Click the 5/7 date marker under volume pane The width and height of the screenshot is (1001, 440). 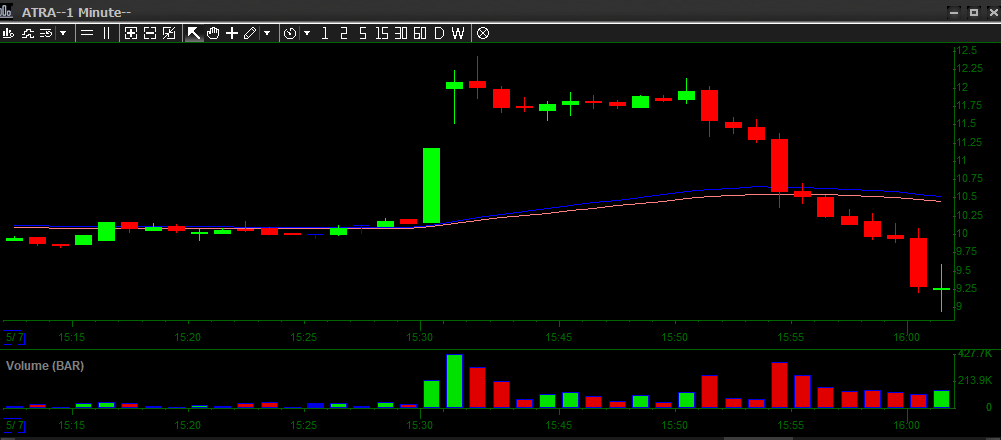[x=13, y=425]
